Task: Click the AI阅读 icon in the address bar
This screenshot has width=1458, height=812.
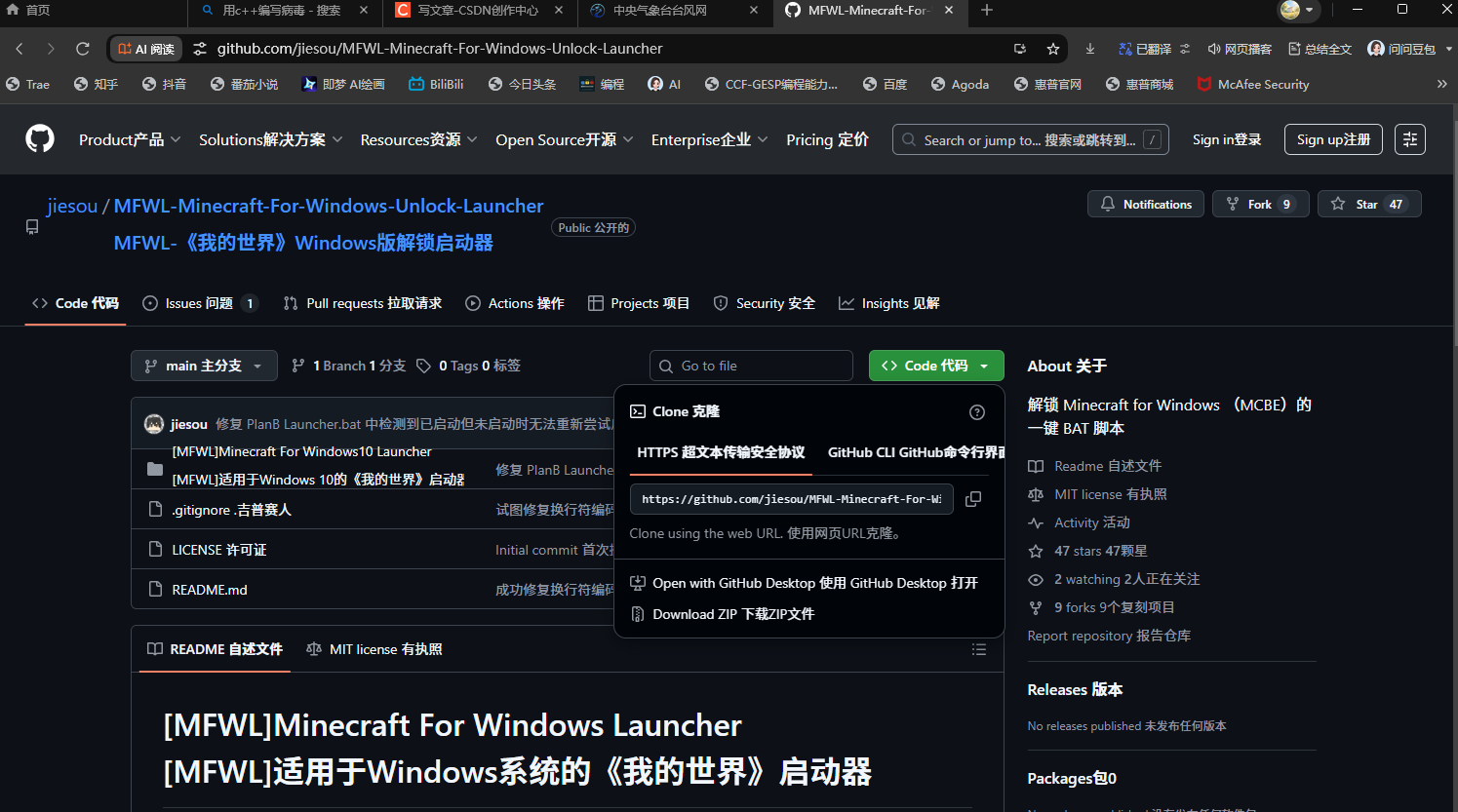Action: pos(144,49)
